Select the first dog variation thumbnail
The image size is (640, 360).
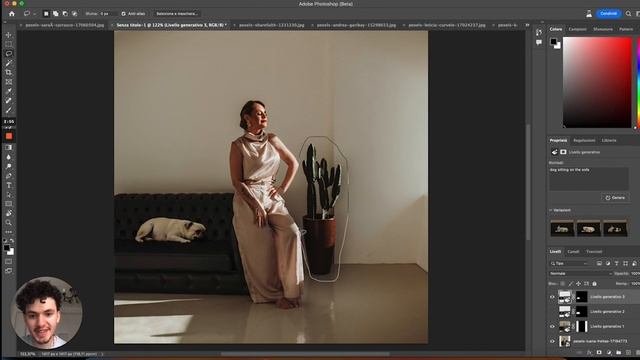point(562,228)
